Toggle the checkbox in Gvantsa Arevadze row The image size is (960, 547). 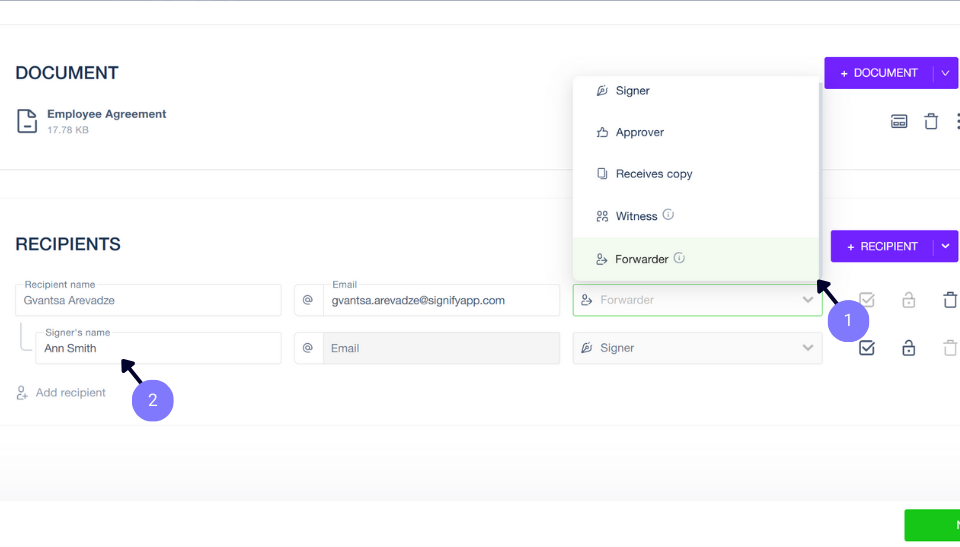coord(866,300)
